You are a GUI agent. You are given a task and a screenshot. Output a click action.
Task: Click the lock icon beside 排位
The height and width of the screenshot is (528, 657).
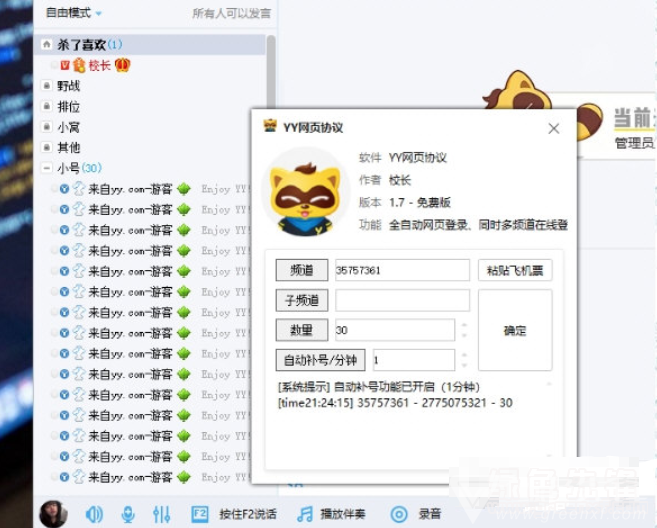click(x=47, y=106)
